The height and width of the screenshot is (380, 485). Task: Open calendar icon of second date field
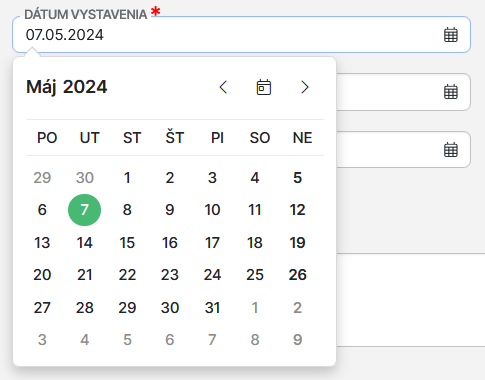(x=451, y=92)
